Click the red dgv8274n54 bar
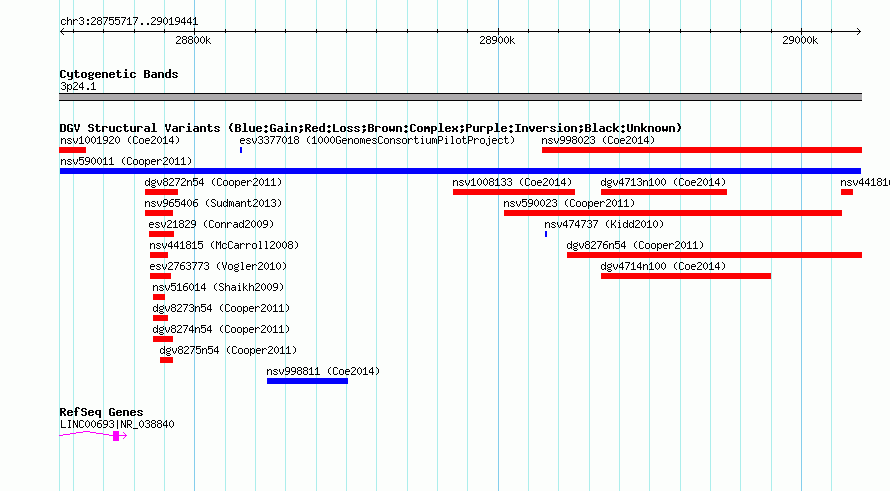This screenshot has width=890, height=491. [163, 339]
